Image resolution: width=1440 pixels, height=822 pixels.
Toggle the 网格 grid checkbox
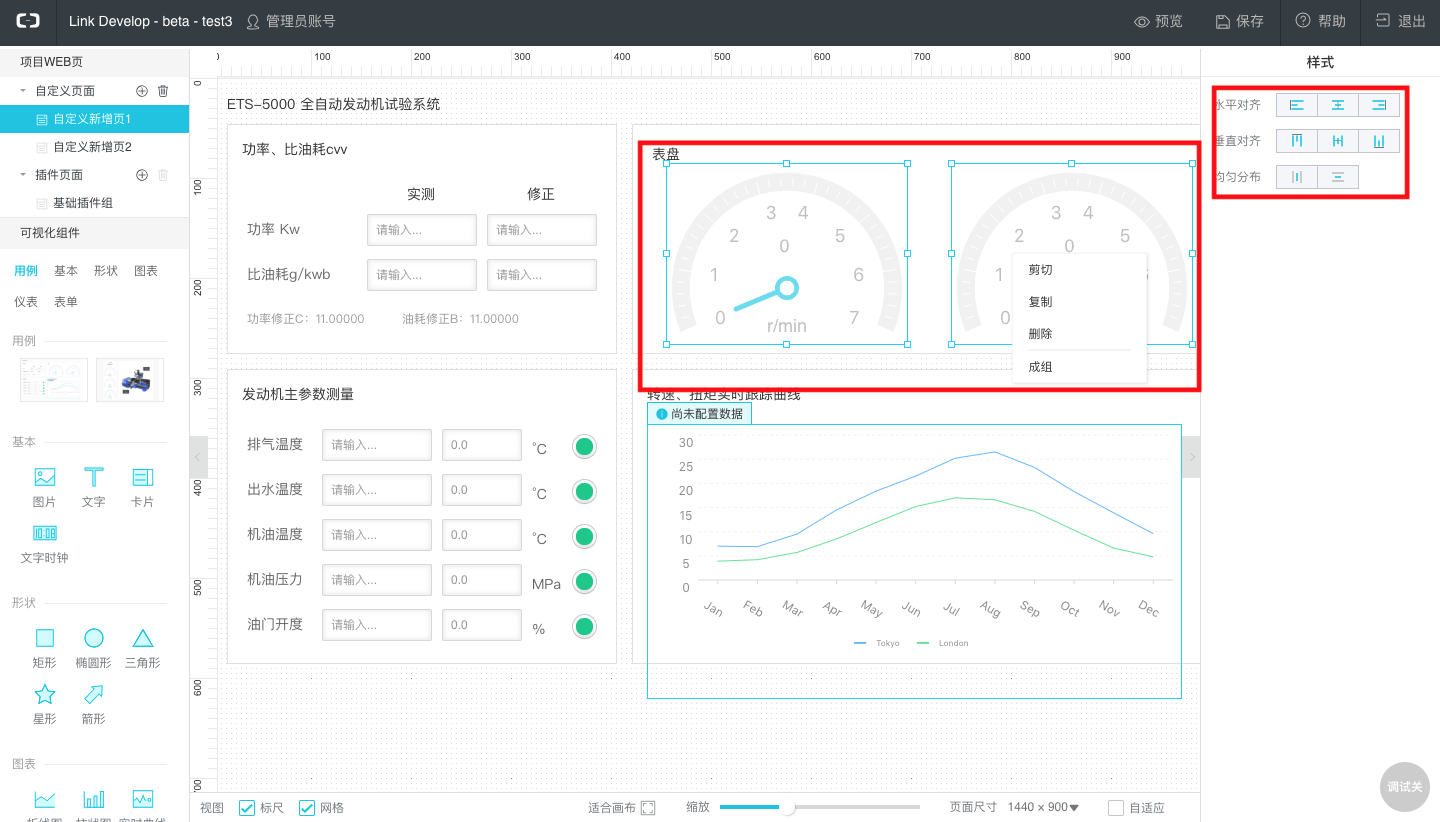pyautogui.click(x=307, y=808)
